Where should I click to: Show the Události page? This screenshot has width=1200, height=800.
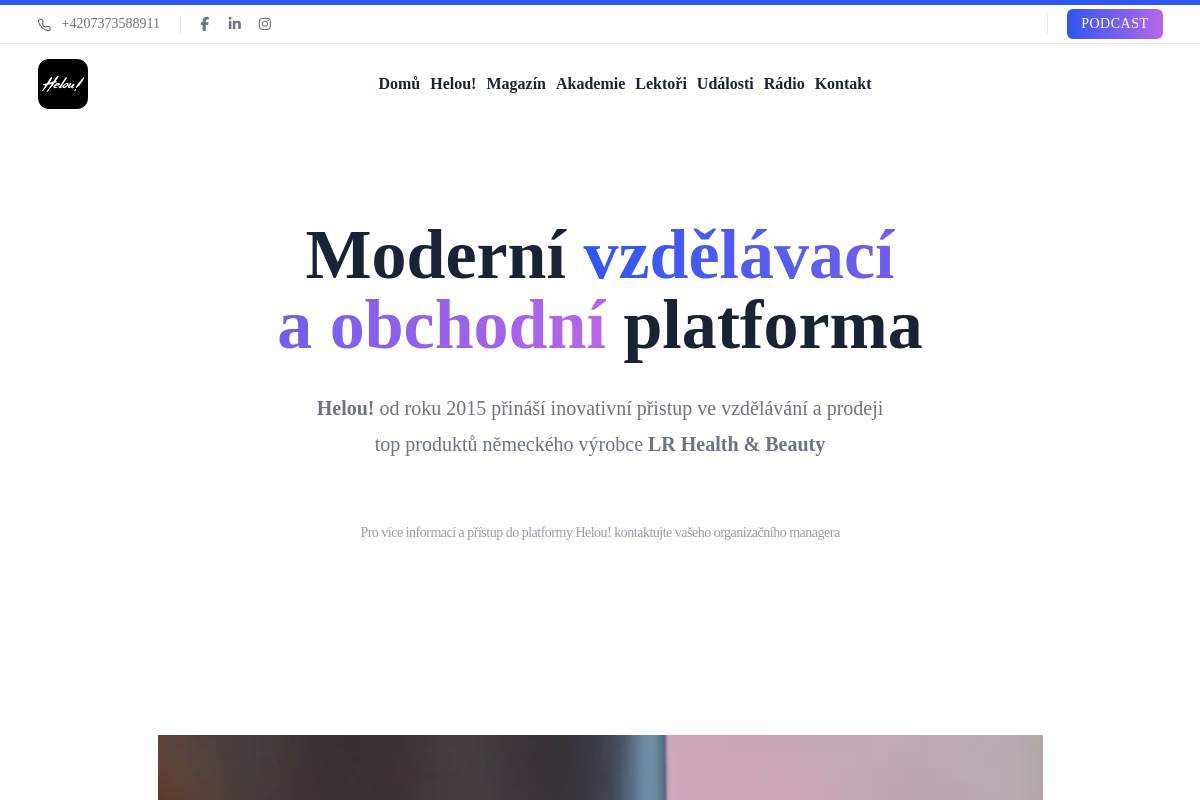[x=725, y=84]
